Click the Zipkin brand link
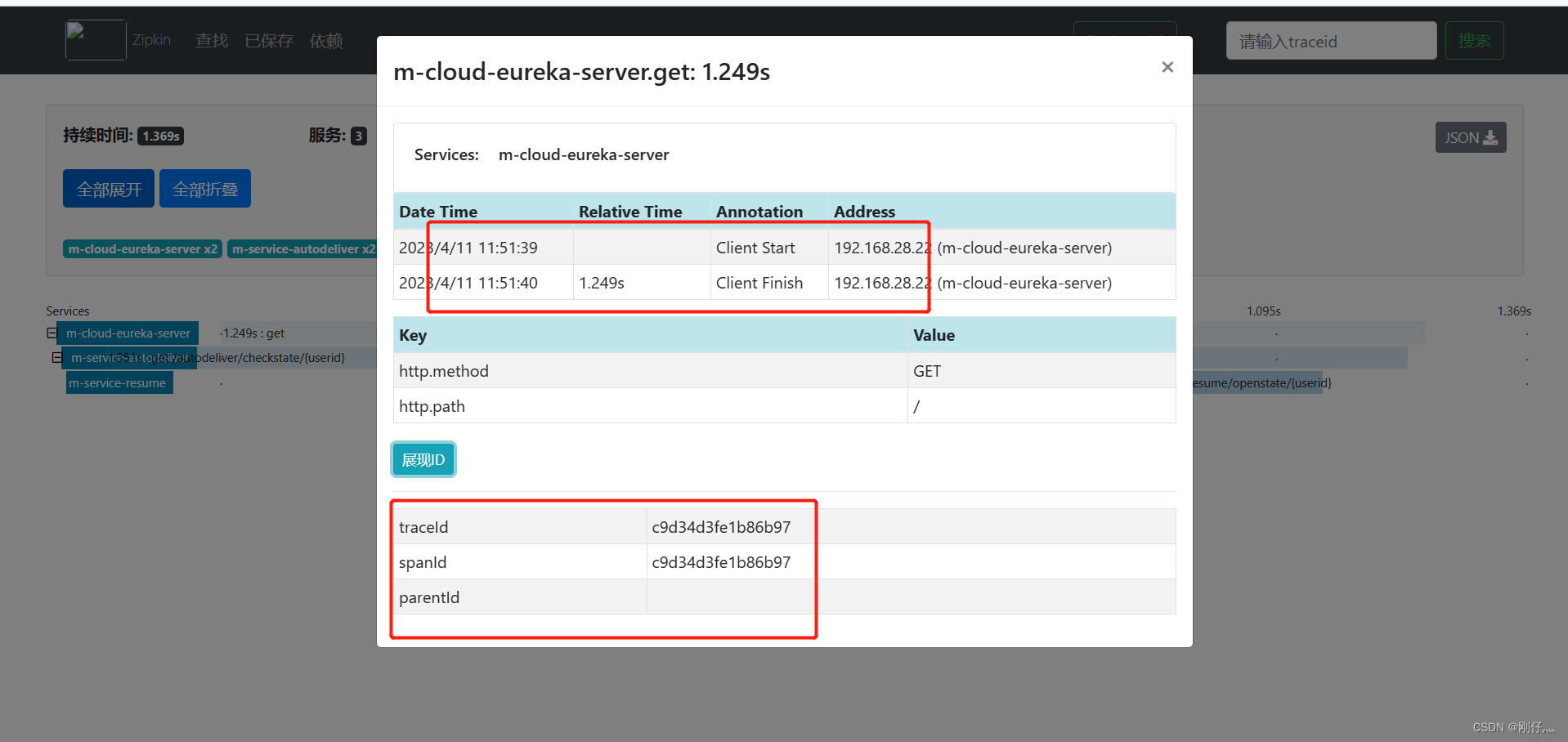 pos(151,40)
